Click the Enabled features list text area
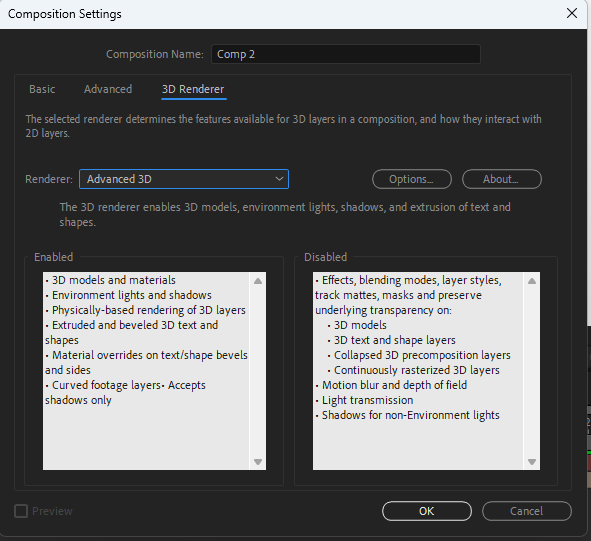Image resolution: width=591 pixels, height=541 pixels. tap(146, 371)
